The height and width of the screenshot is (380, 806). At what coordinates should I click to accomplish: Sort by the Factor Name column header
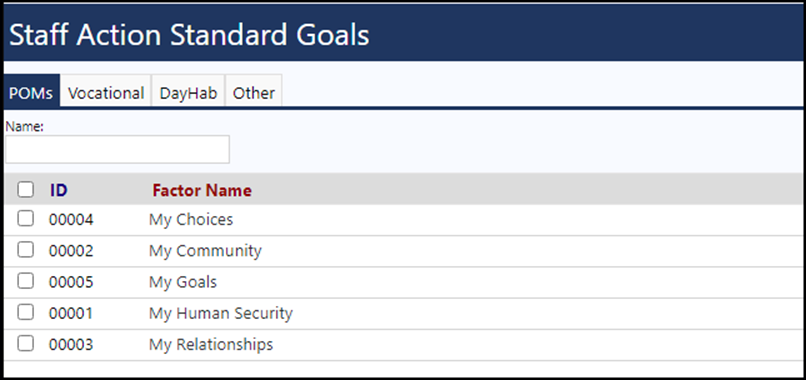pos(202,190)
